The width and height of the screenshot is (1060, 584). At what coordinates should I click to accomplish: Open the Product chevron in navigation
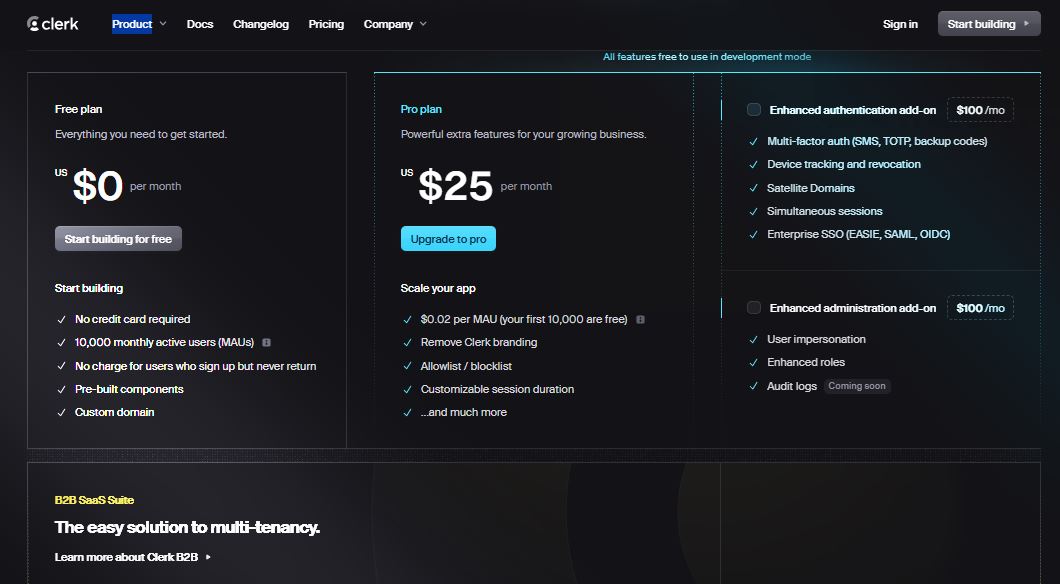point(163,24)
